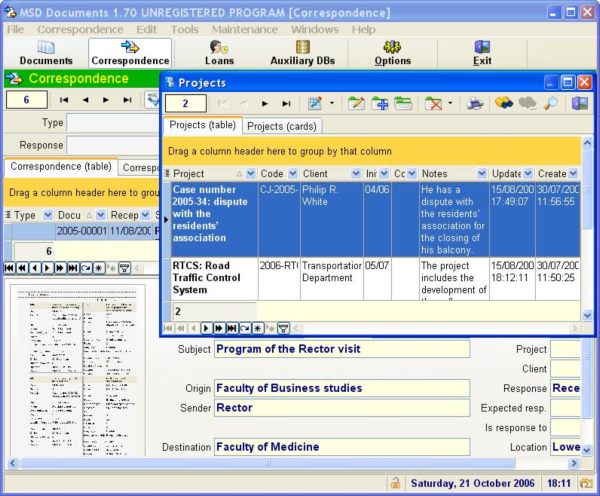The width and height of the screenshot is (600, 496).
Task: Click the padlock icon in status bar
Action: (396, 484)
